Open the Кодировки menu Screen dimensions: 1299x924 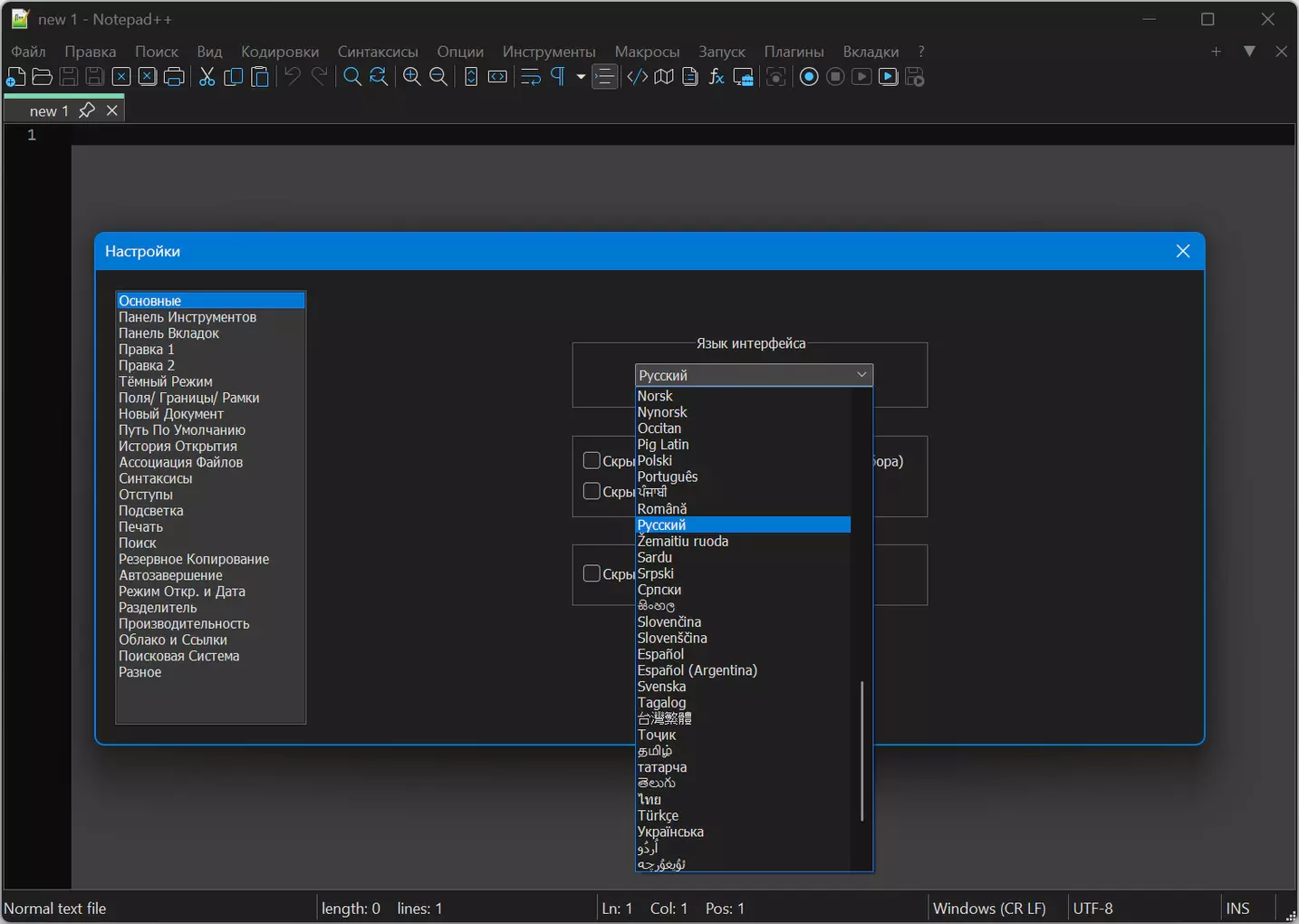(280, 52)
